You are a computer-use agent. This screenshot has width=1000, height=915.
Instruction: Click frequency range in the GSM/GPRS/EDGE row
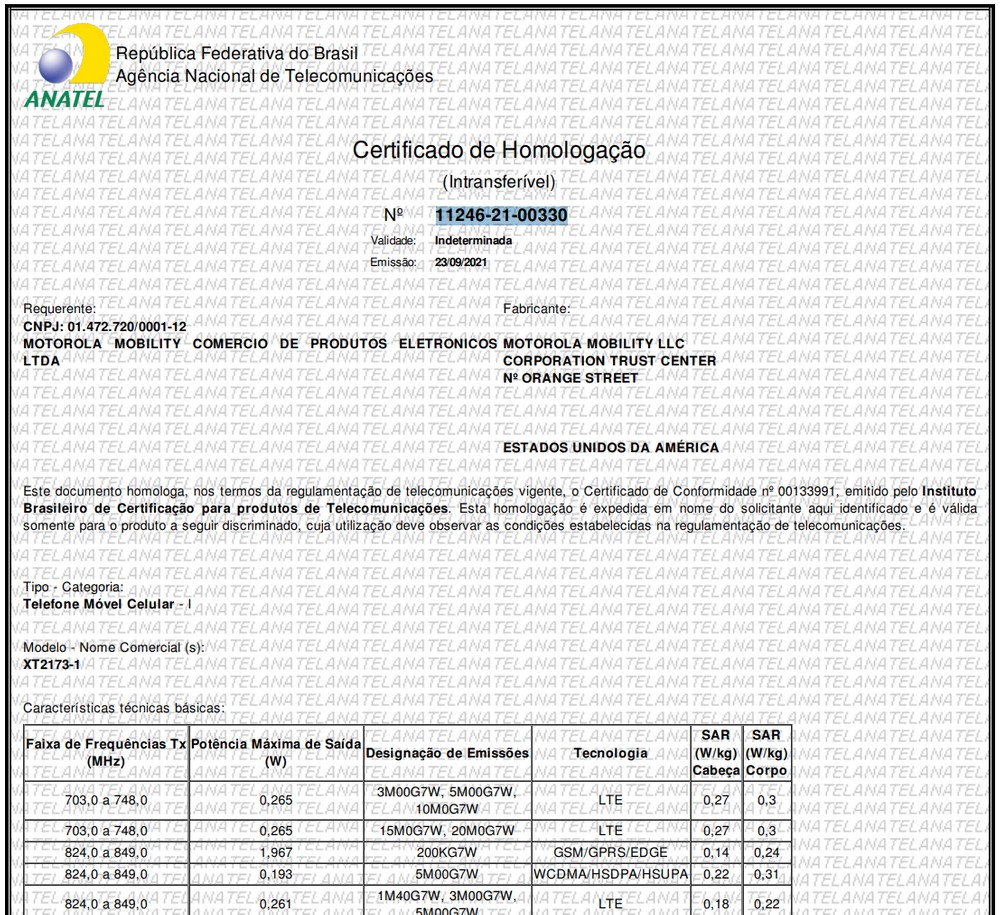tap(106, 853)
